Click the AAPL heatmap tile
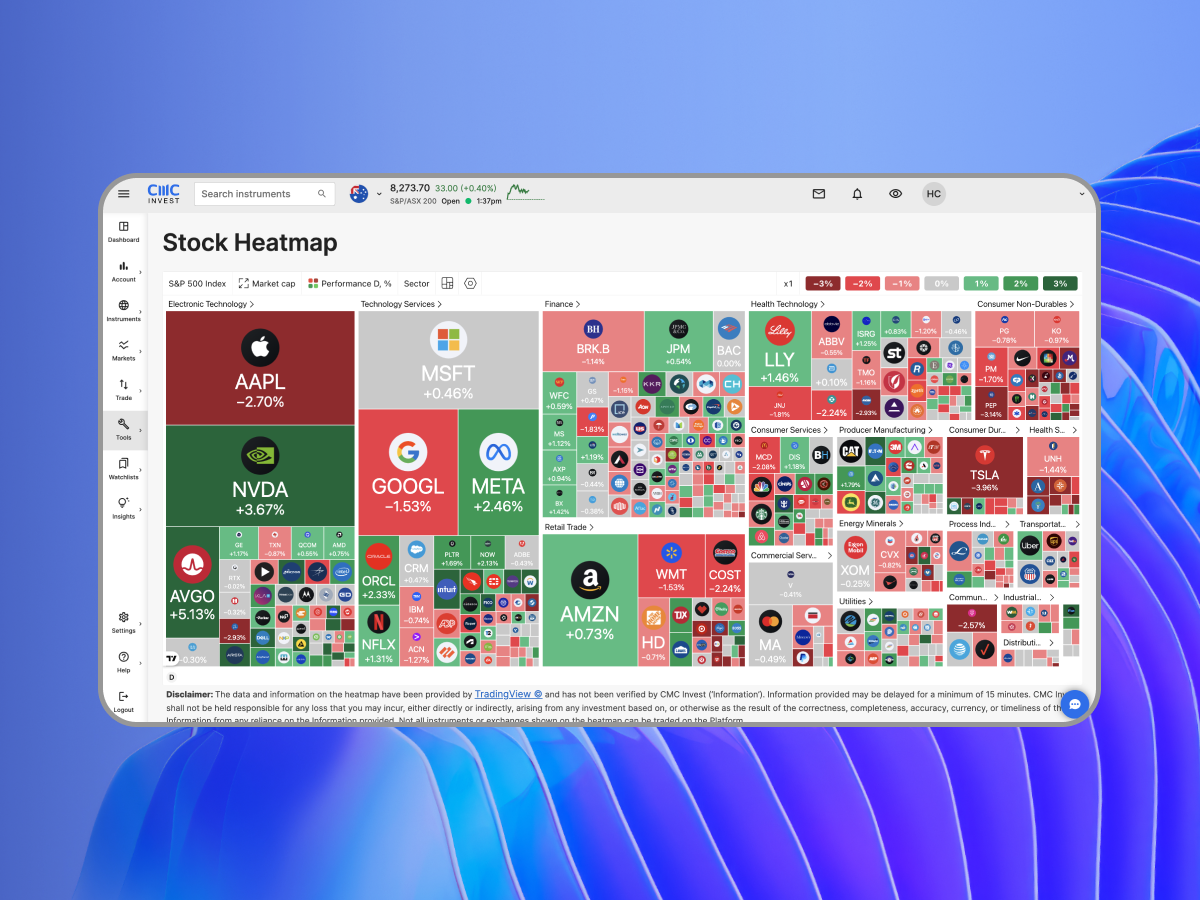Screen dimensions: 1200x900 tap(260, 368)
